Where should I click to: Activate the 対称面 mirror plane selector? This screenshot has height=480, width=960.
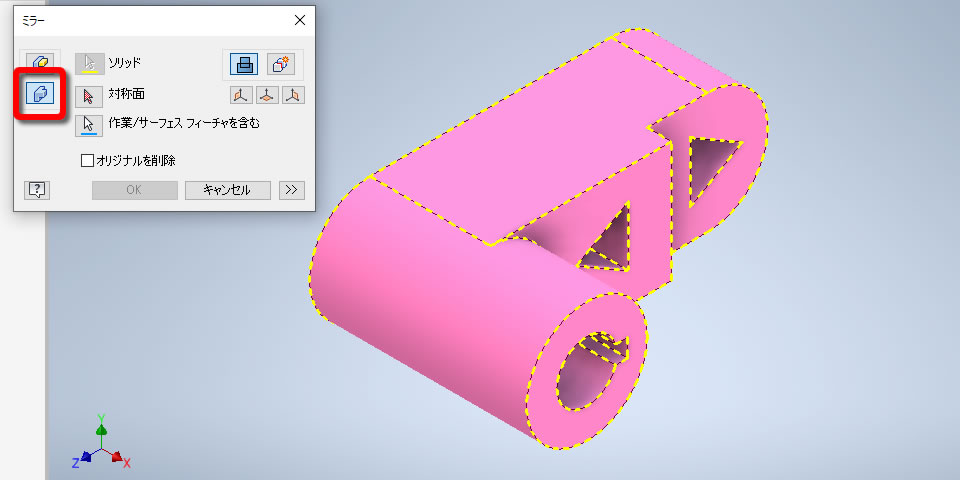pos(89,96)
